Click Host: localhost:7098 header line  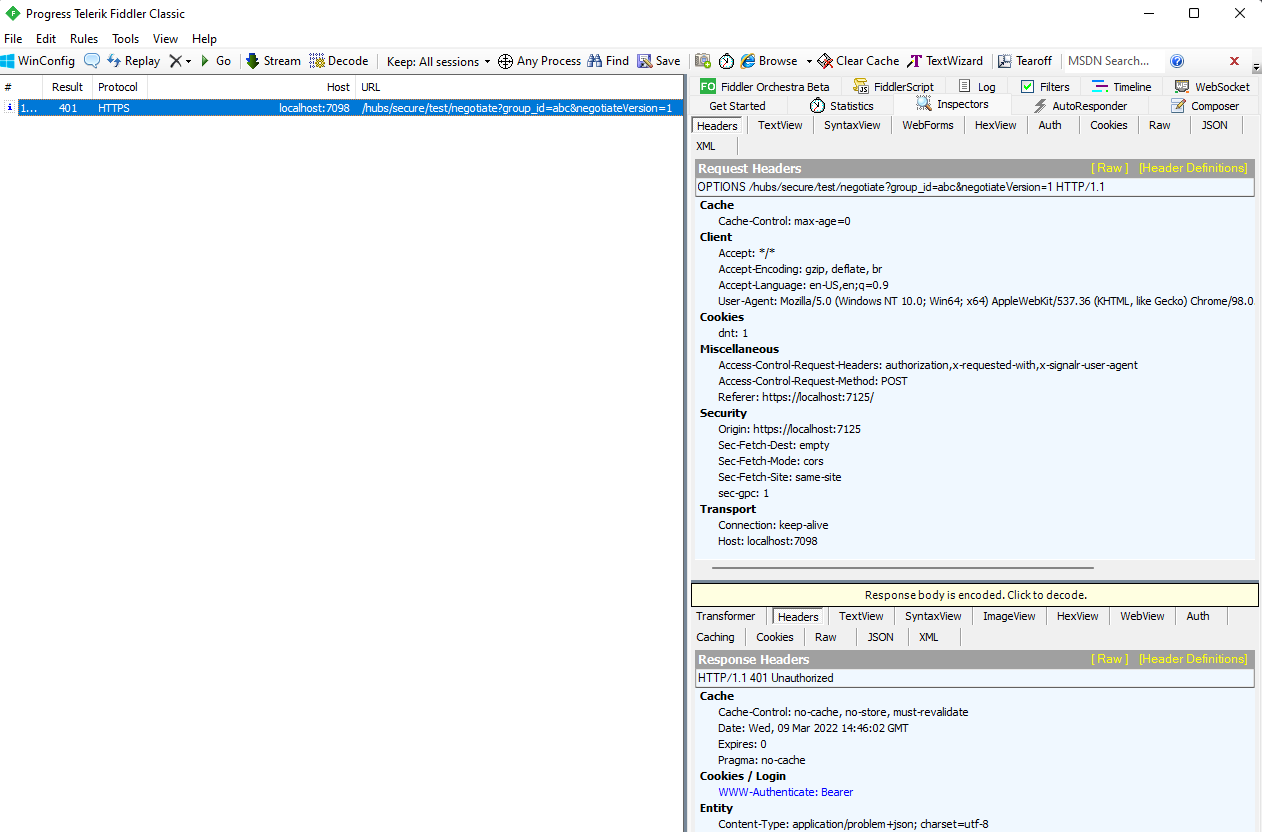(x=768, y=541)
